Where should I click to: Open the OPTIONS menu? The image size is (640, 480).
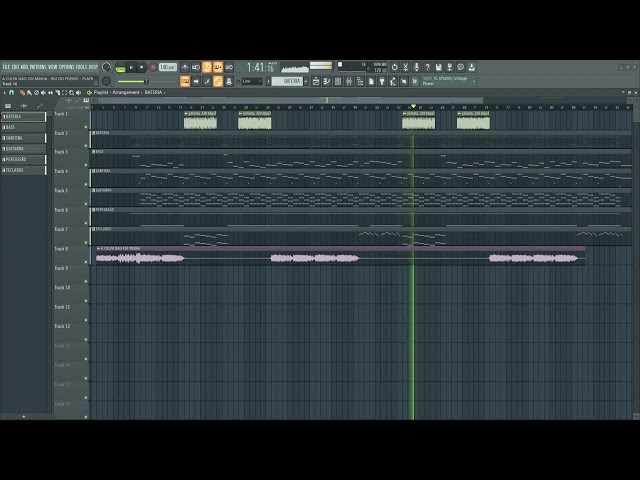[x=67, y=67]
